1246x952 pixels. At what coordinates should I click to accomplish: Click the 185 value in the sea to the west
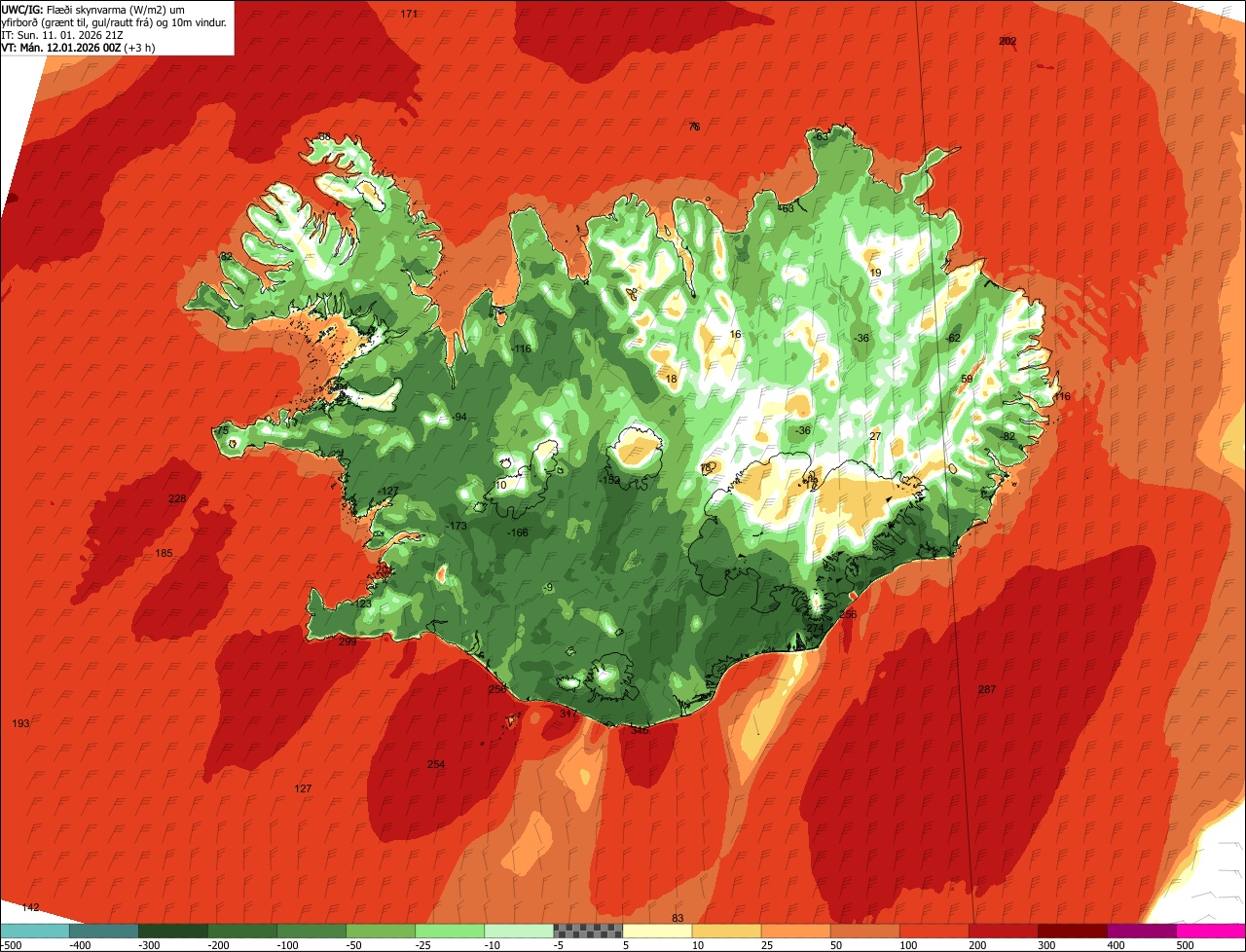coord(164,553)
